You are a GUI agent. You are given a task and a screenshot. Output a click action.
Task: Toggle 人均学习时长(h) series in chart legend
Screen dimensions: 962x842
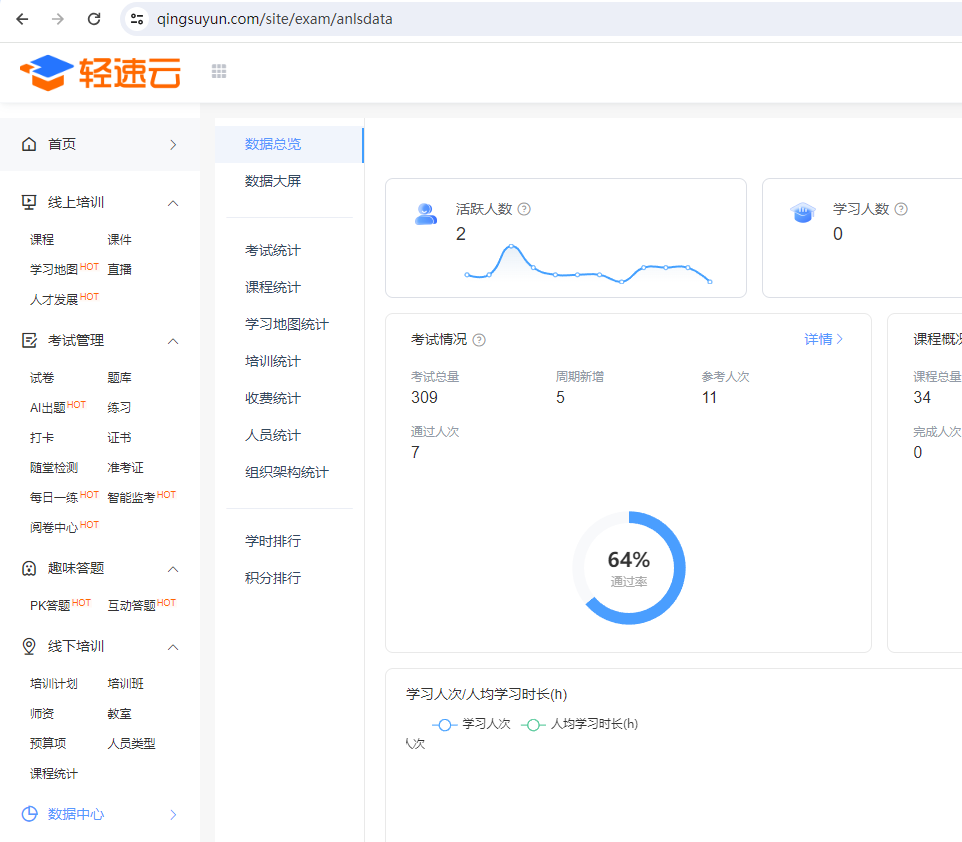pos(580,724)
